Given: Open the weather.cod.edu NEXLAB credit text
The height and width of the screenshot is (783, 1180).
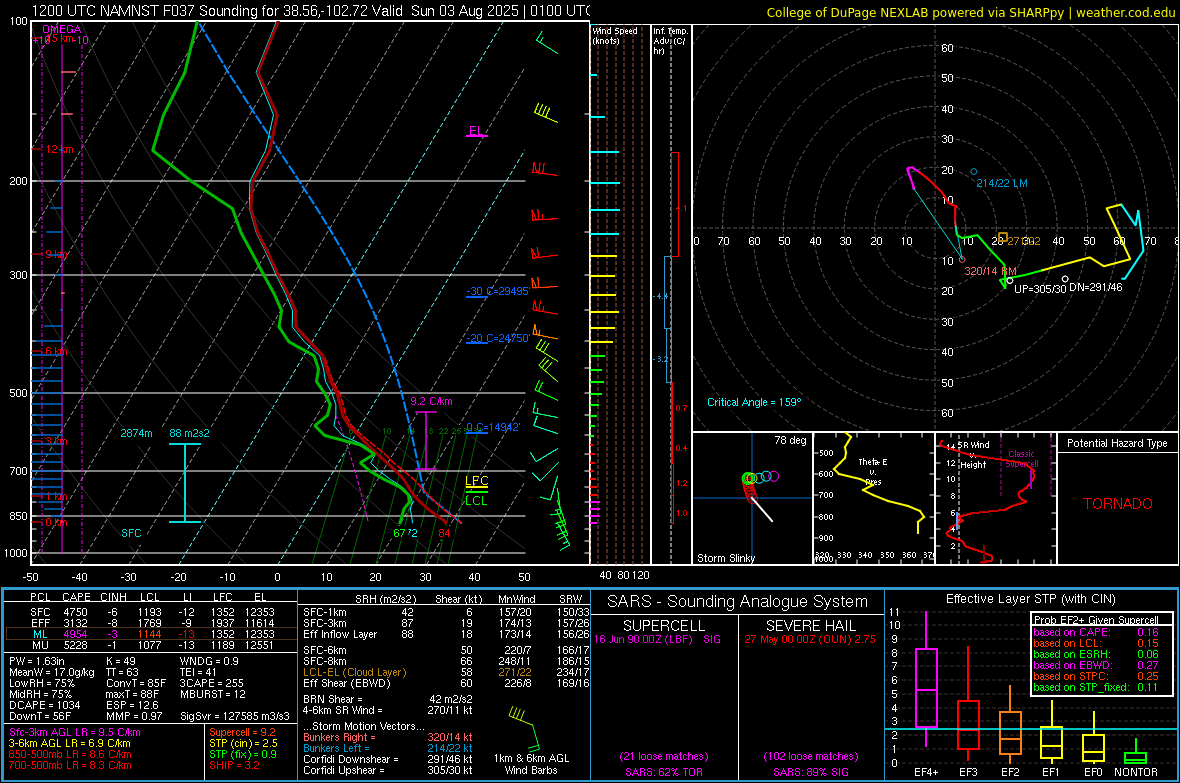Looking at the screenshot, I should click(970, 12).
